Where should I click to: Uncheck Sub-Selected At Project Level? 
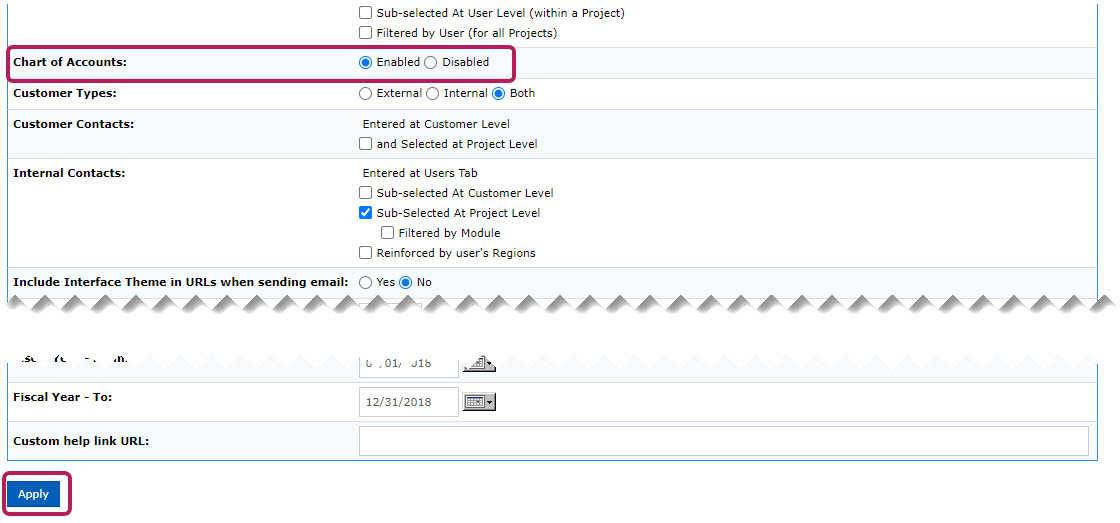[x=366, y=213]
